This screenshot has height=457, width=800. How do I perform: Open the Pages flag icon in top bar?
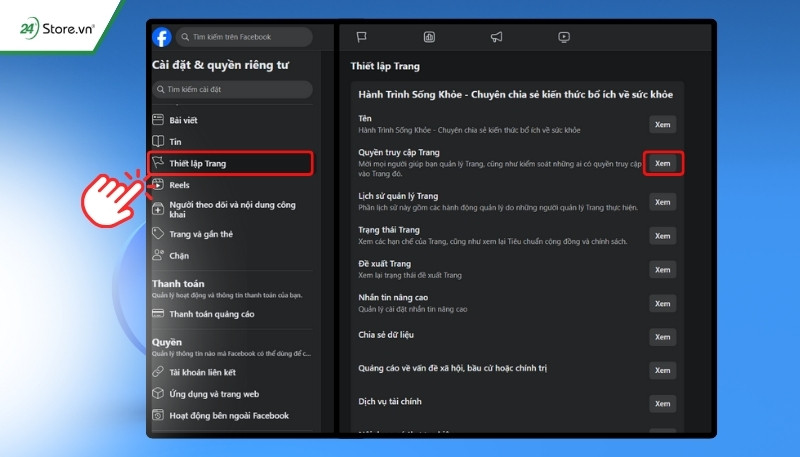[x=362, y=37]
